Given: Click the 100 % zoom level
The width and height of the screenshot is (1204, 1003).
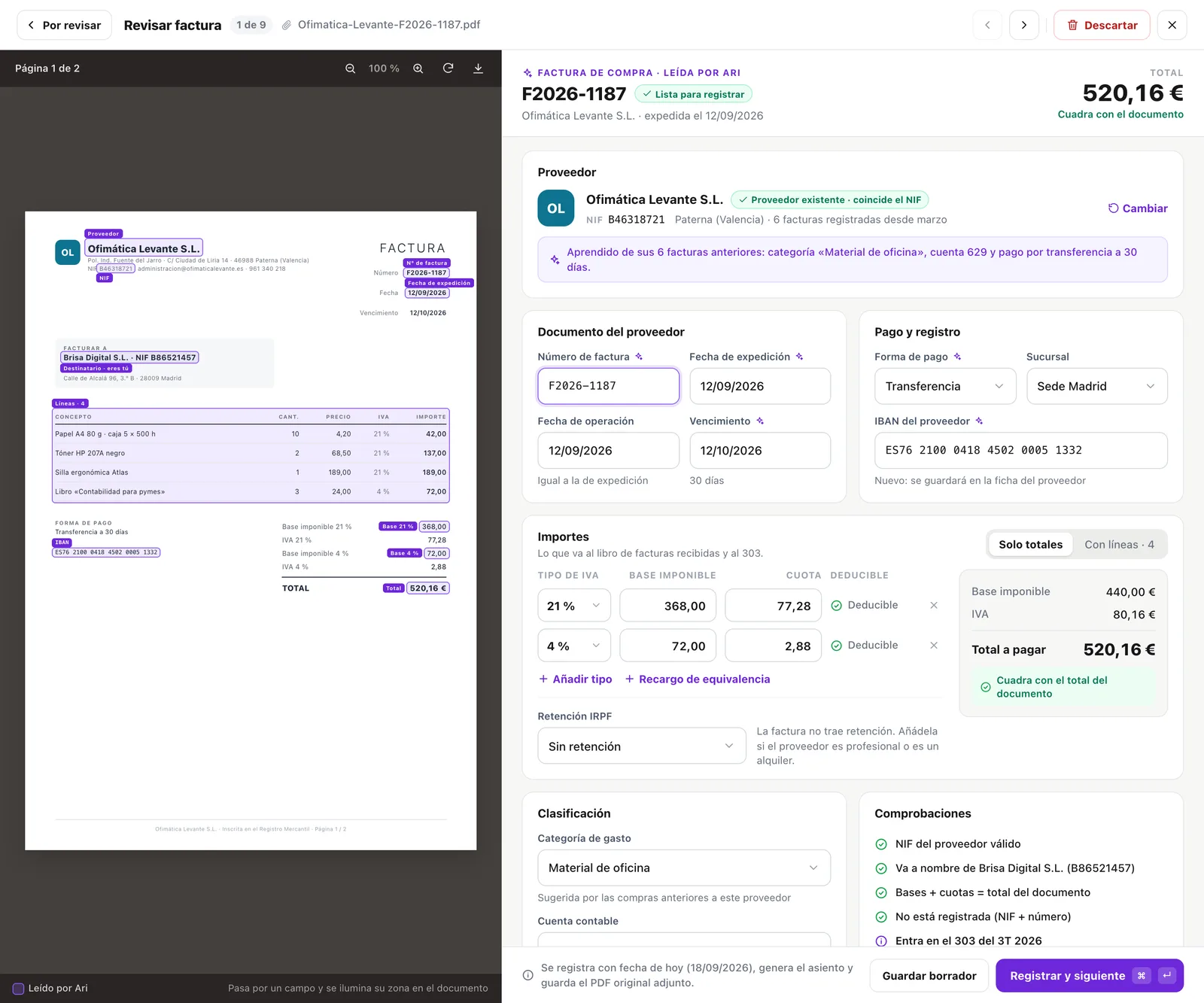Looking at the screenshot, I should pyautogui.click(x=384, y=68).
